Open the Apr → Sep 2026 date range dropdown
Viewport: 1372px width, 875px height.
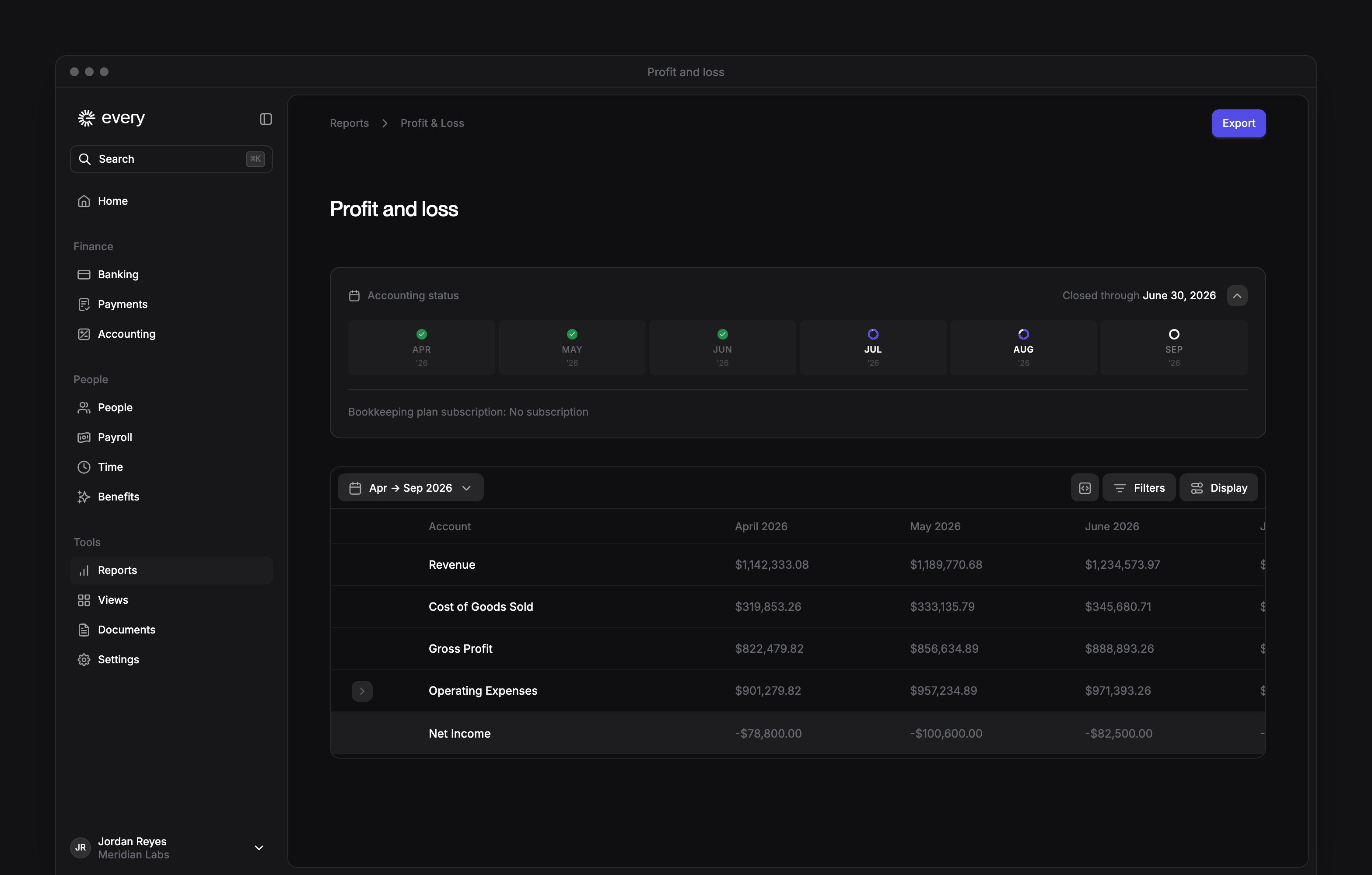click(410, 488)
